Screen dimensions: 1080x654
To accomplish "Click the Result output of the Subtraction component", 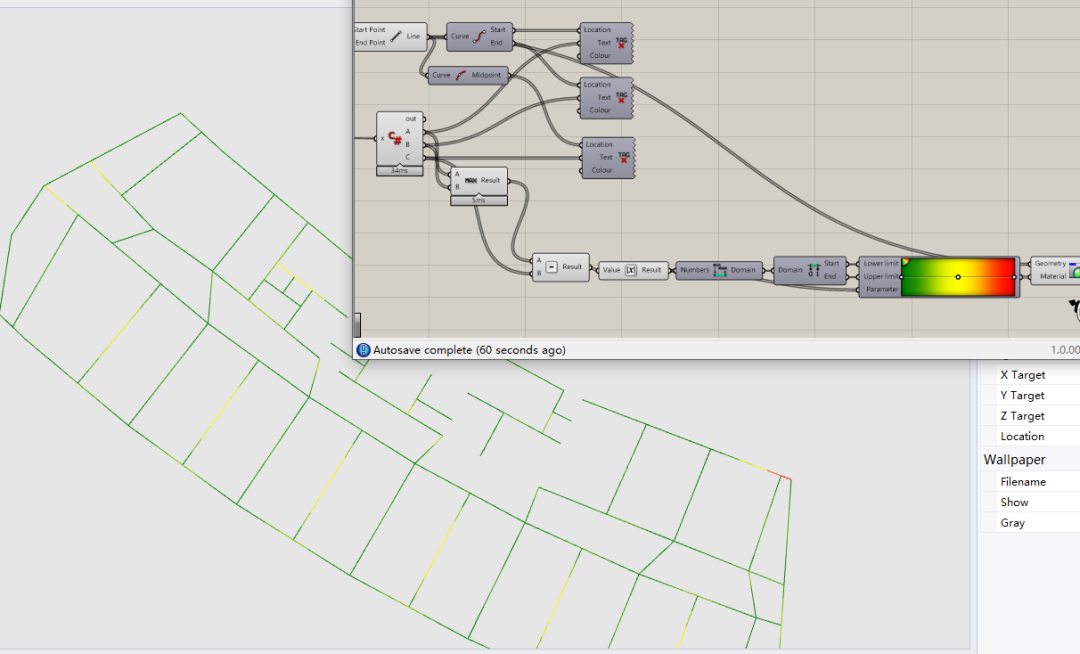I will click(572, 266).
